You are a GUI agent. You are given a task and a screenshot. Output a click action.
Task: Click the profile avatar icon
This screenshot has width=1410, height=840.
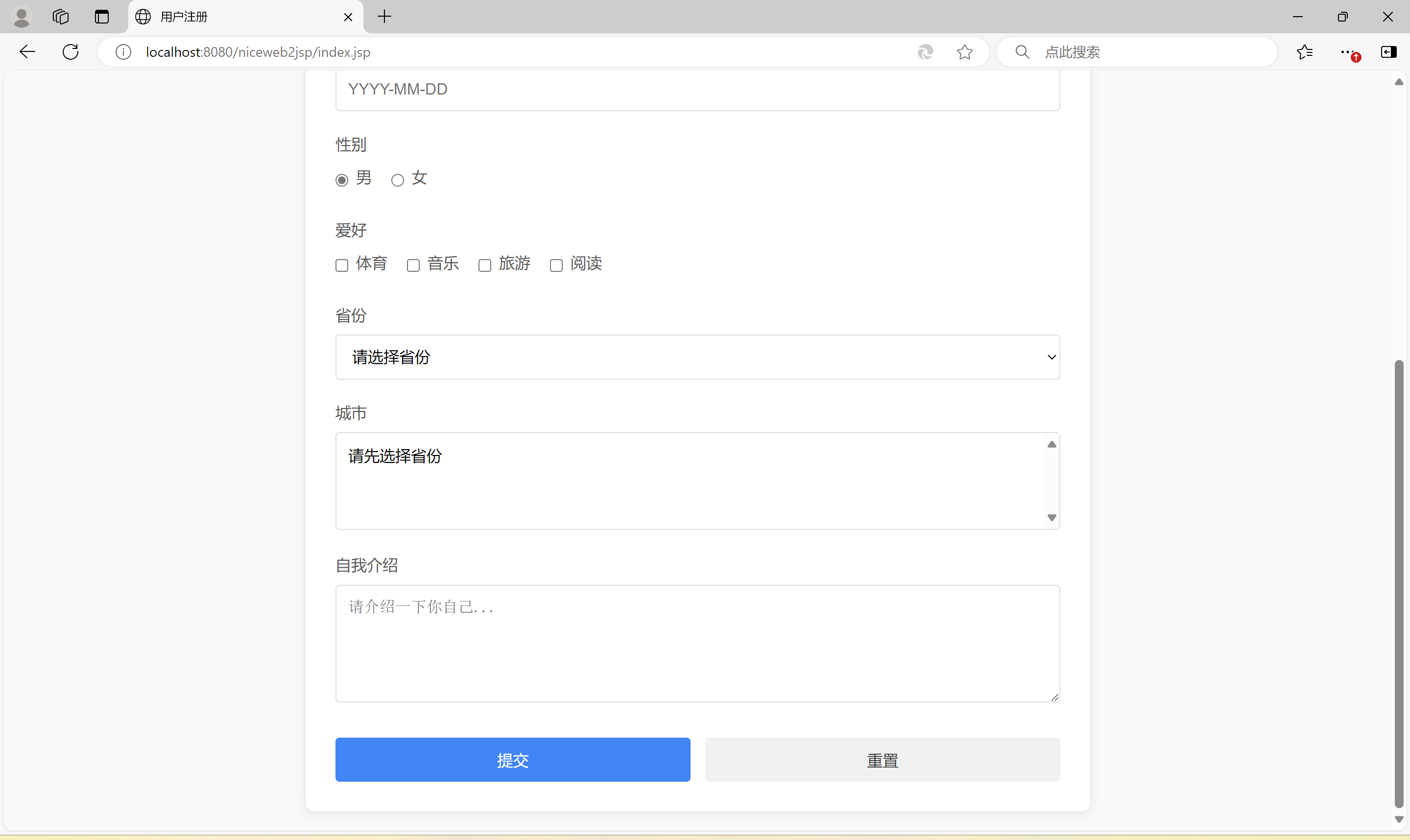(22, 17)
